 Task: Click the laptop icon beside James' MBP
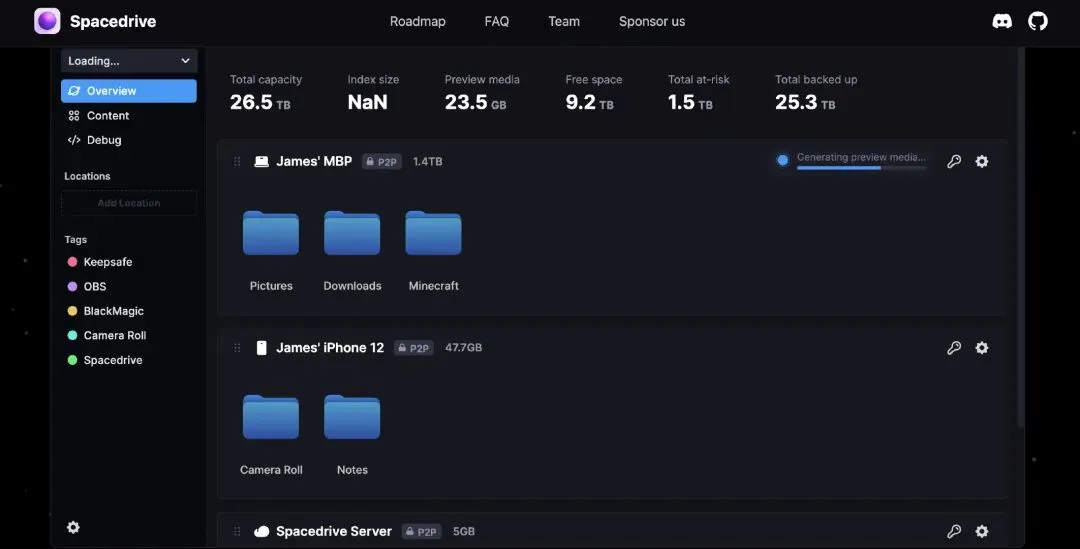[x=262, y=162]
